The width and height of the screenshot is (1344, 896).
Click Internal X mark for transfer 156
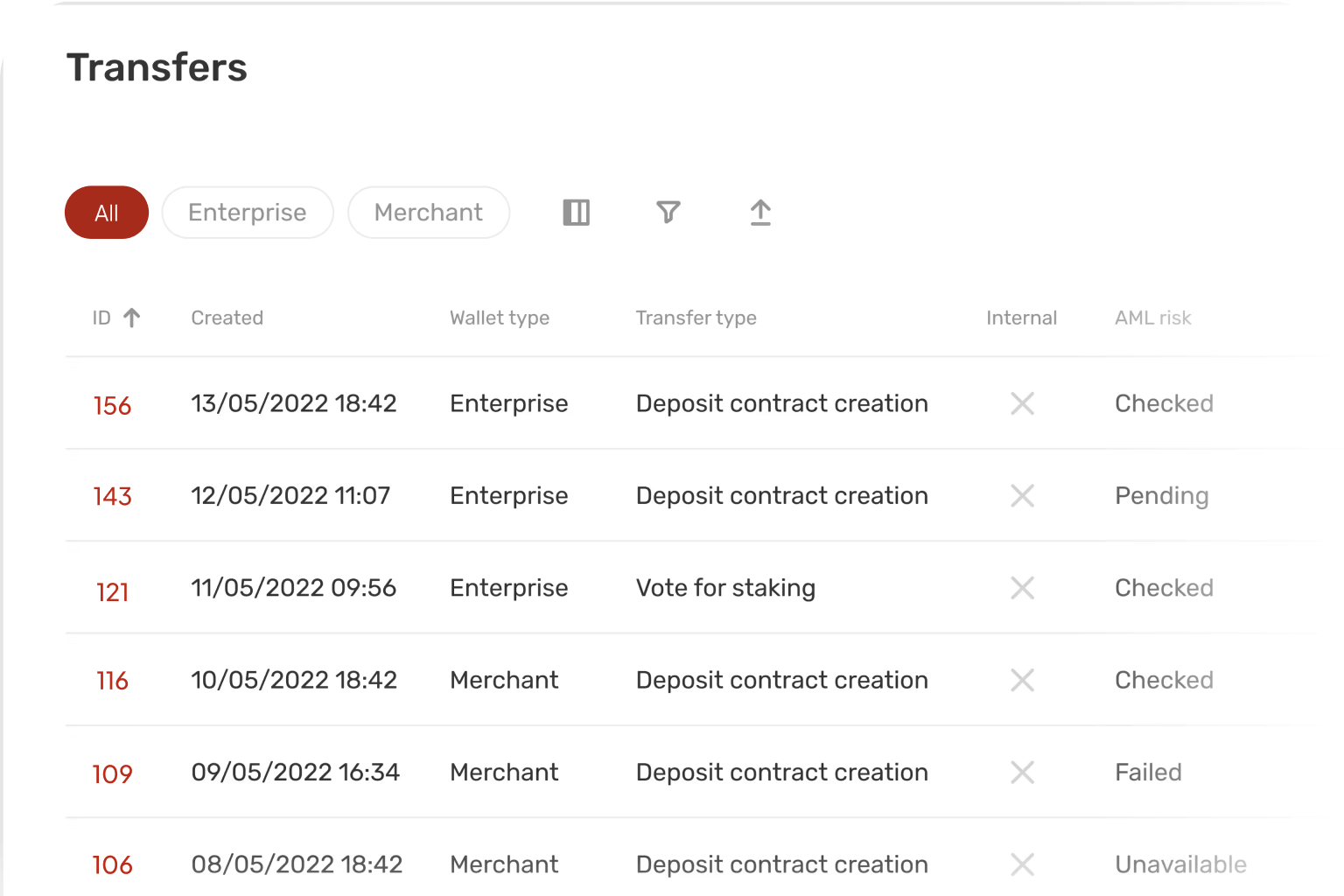click(1022, 403)
